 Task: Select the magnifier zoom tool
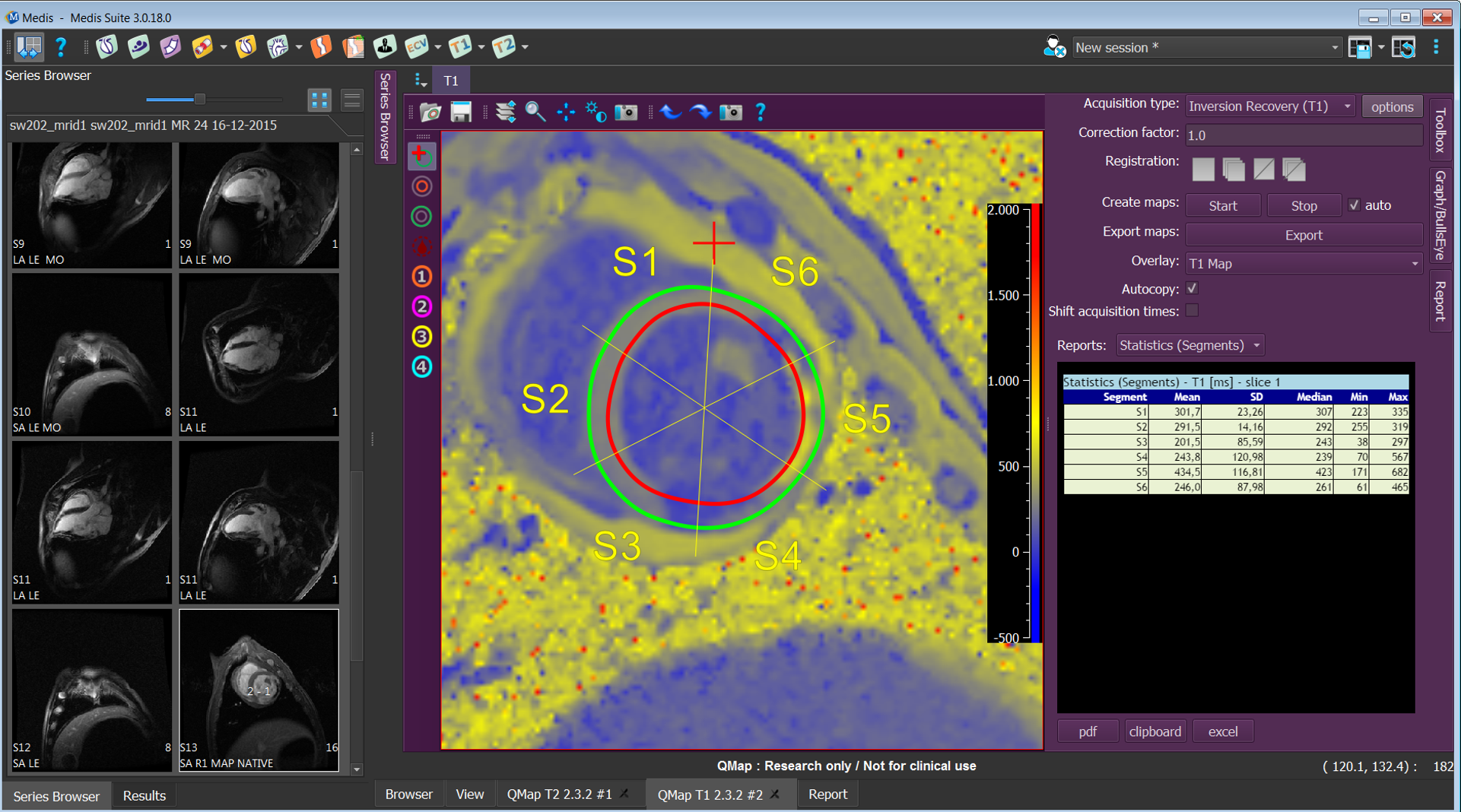coord(535,113)
